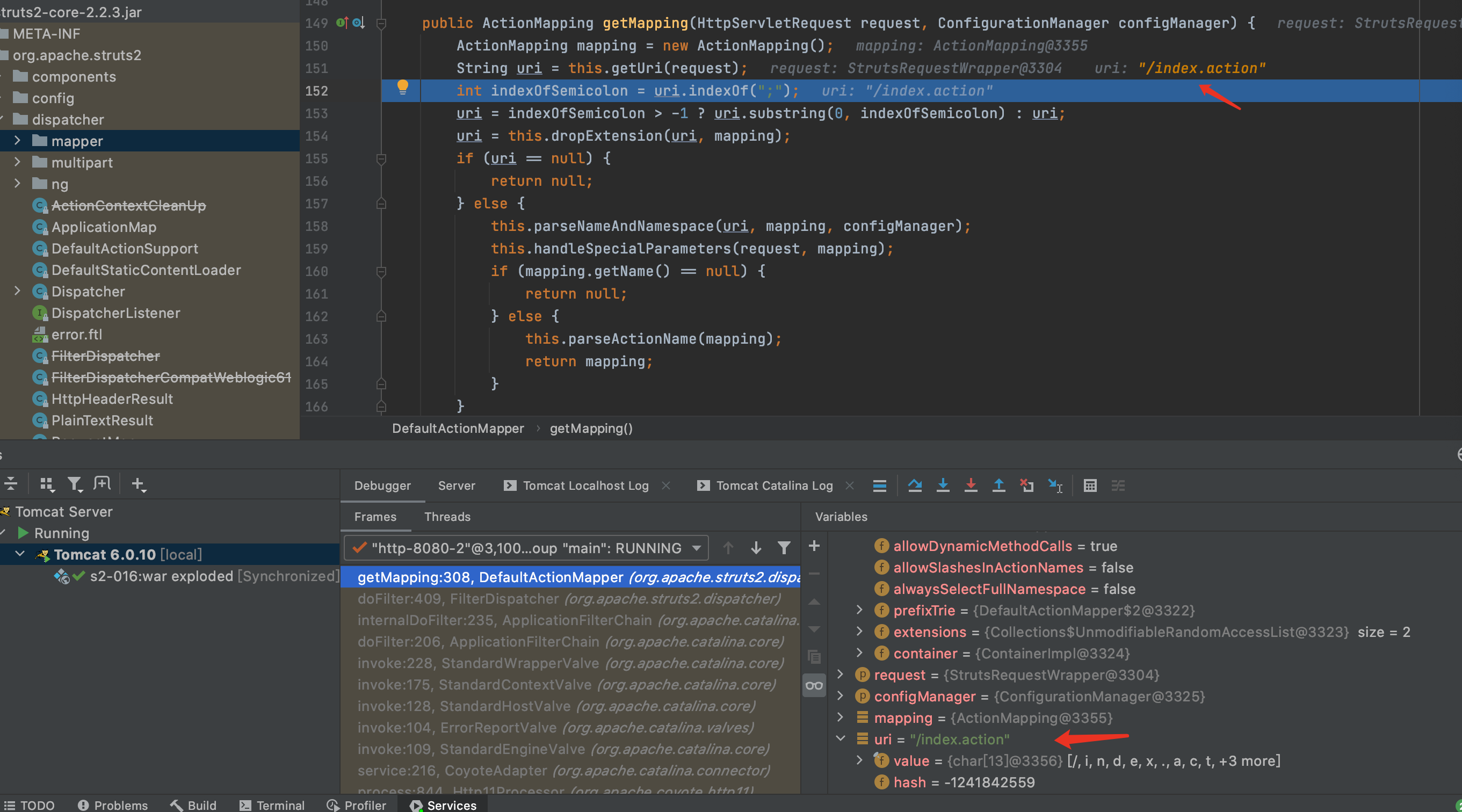
Task: Filter frames with funnel icon
Action: [784, 548]
